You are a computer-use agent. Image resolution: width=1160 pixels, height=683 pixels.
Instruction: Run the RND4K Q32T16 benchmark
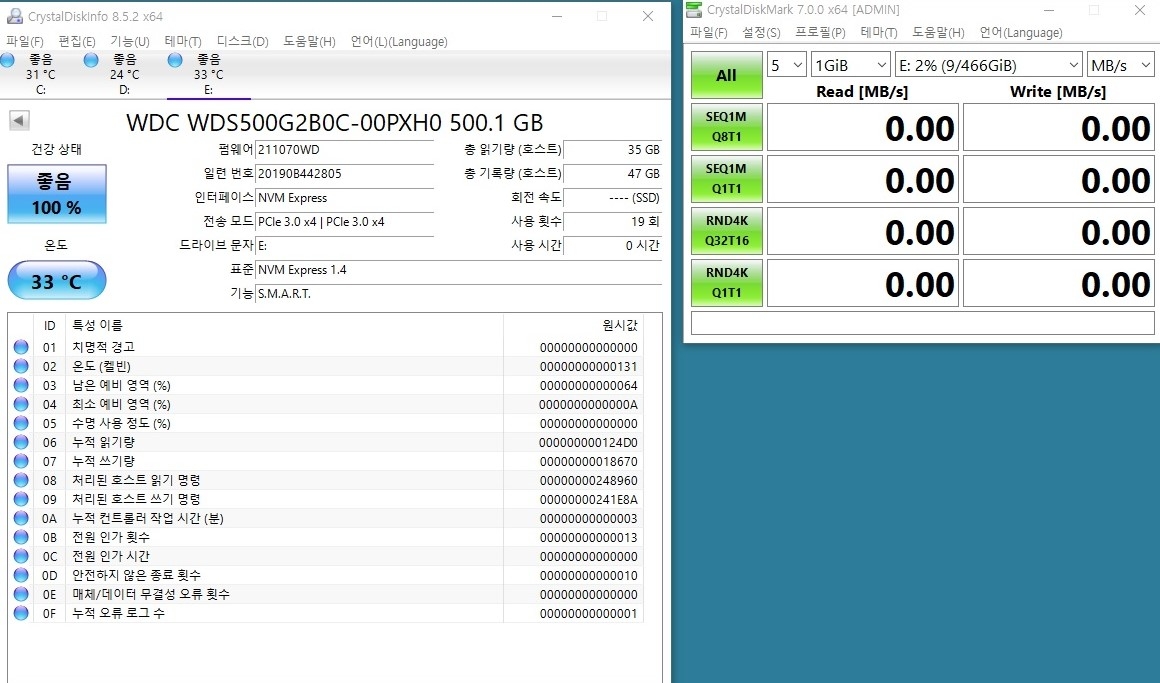tap(726, 230)
